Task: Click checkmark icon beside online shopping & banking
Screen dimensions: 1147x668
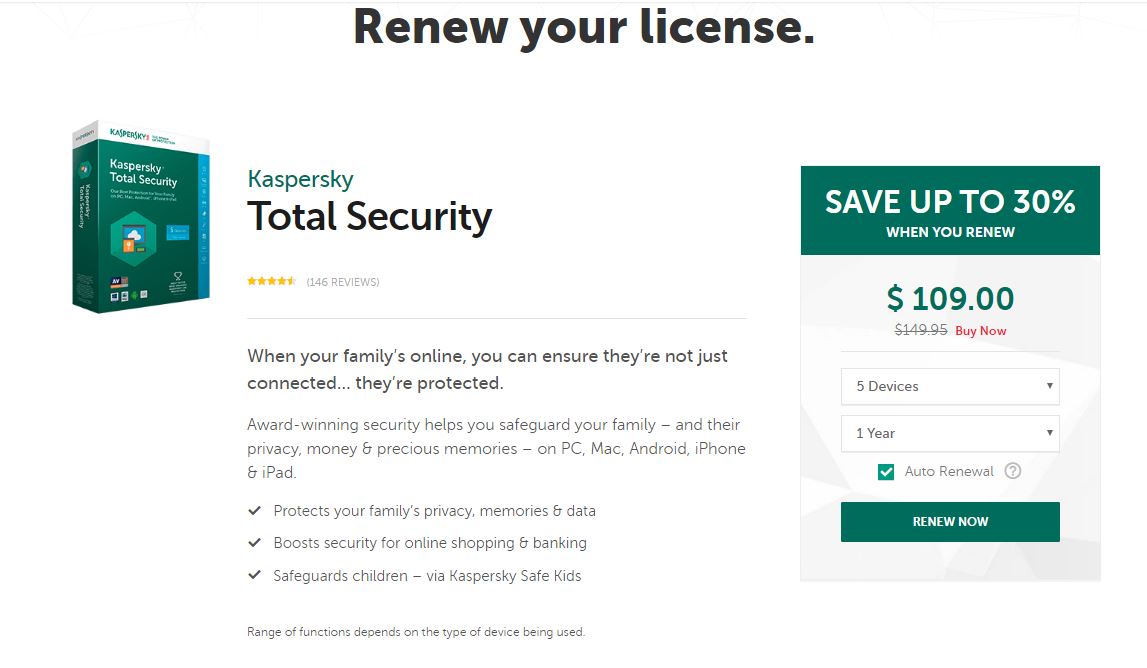Action: pyautogui.click(x=255, y=543)
